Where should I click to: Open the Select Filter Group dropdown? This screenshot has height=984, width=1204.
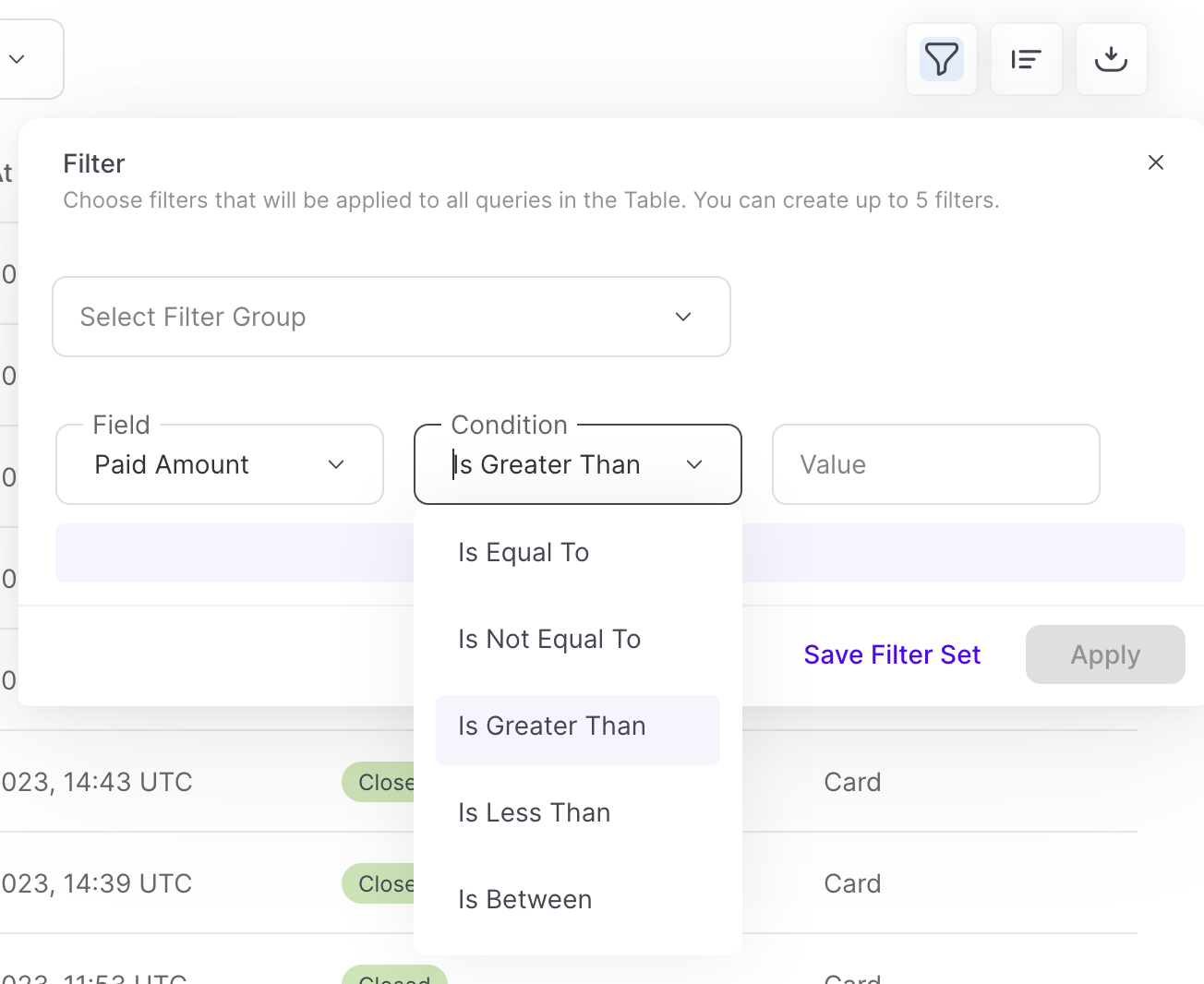pyautogui.click(x=391, y=317)
